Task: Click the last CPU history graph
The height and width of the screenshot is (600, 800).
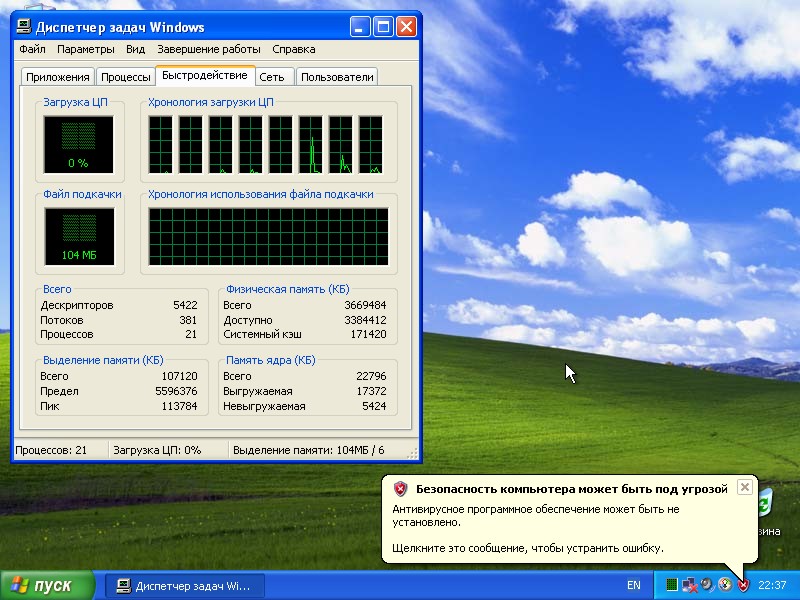Action: pyautogui.click(x=371, y=145)
